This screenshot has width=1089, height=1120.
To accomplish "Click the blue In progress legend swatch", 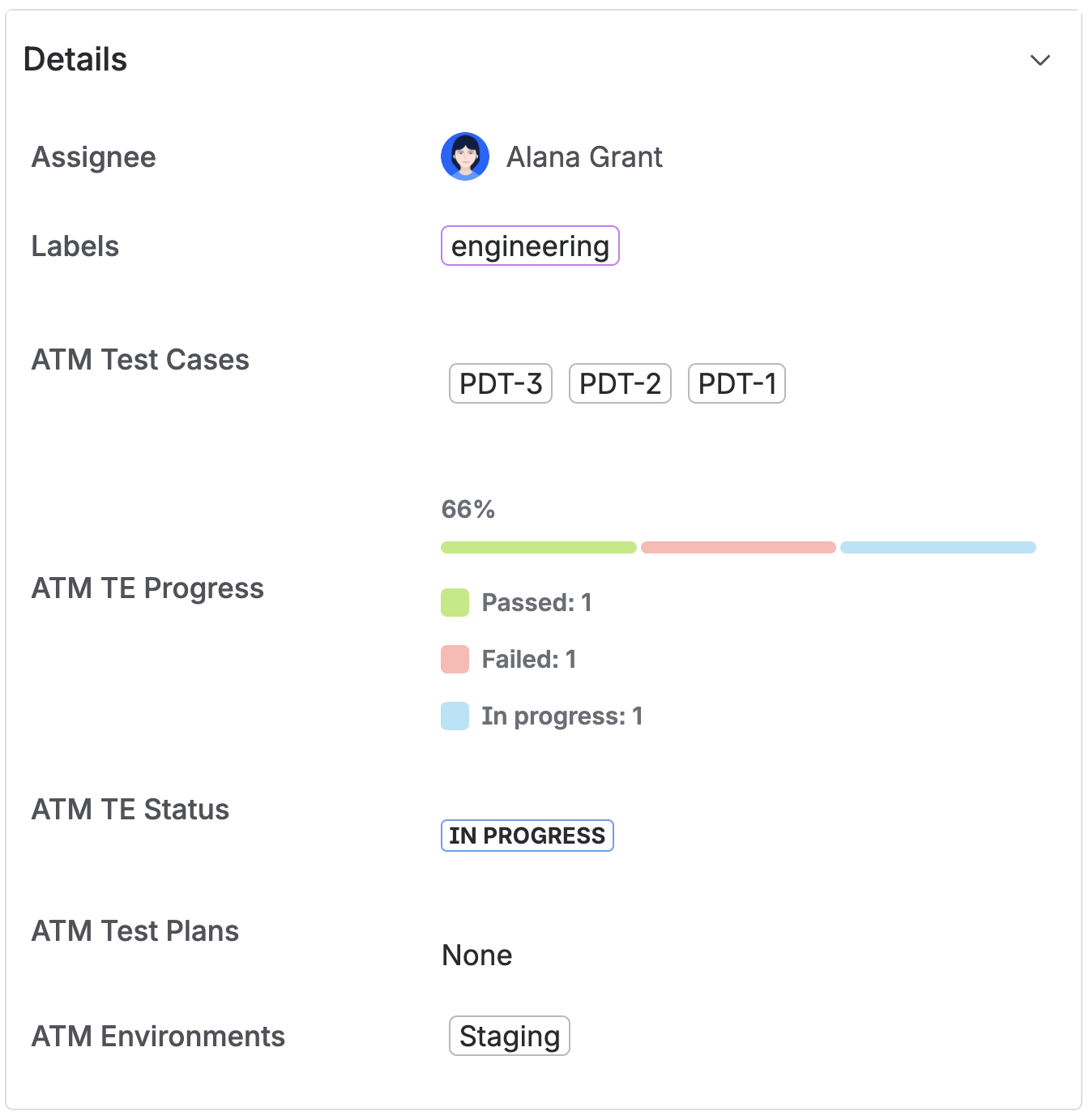I will (455, 716).
